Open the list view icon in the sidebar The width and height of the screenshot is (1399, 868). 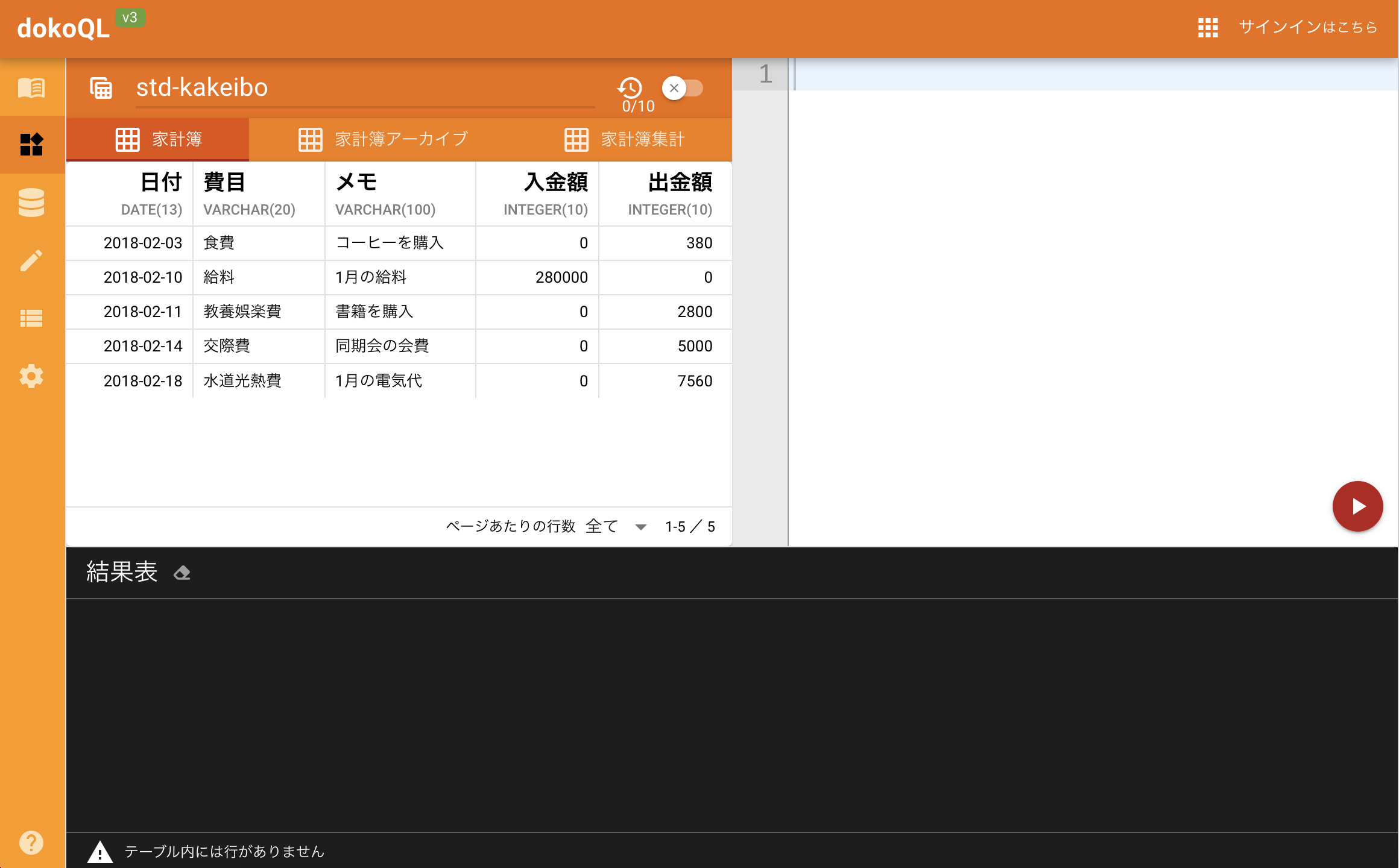tap(31, 317)
